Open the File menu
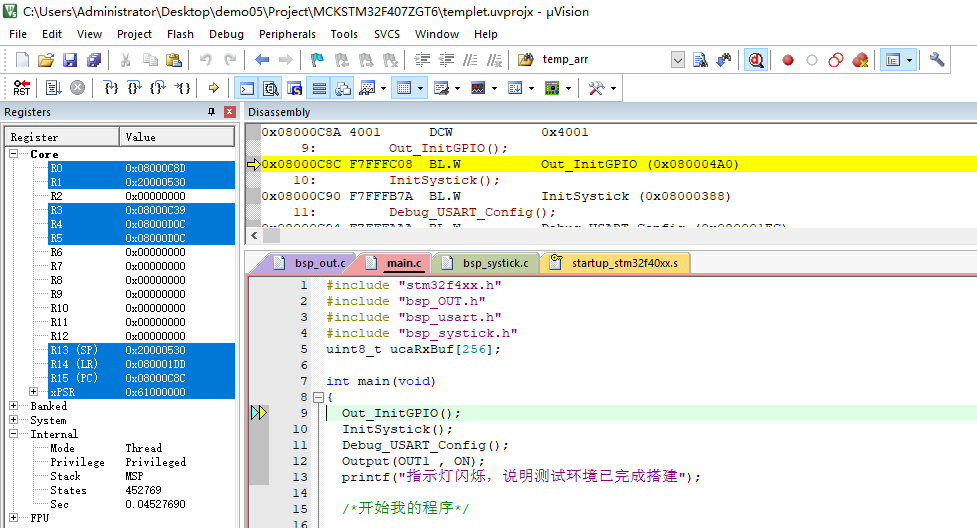Screen dimensions: 977x528 tap(17, 34)
